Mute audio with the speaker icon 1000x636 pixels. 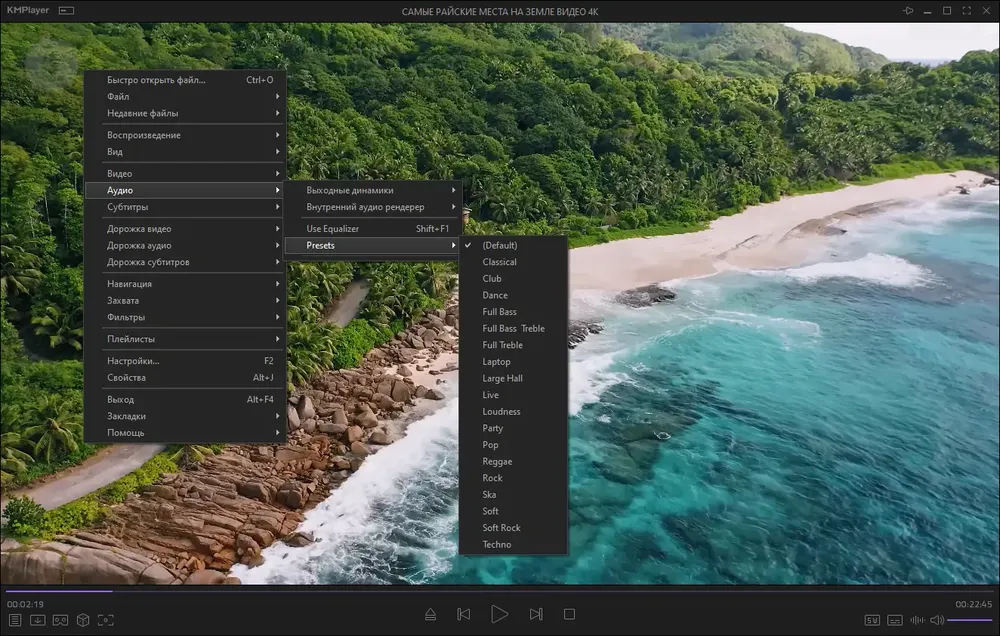click(x=937, y=620)
